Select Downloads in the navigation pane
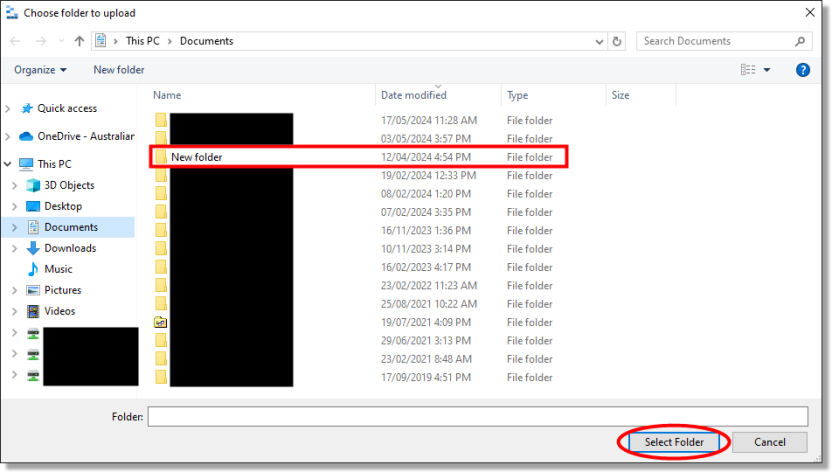 point(70,248)
